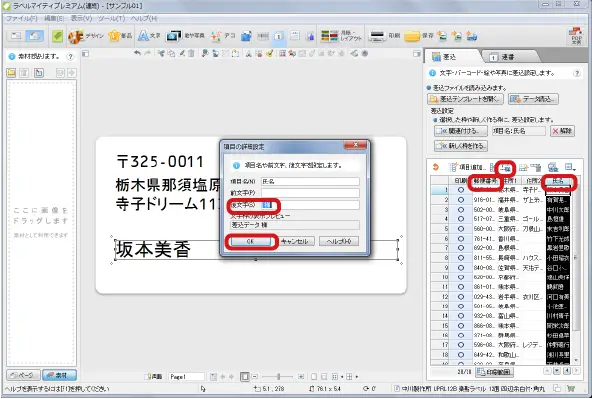This screenshot has height=399, width=592.
Task: Click the shopping cart icon in status bar
Action: point(571,388)
